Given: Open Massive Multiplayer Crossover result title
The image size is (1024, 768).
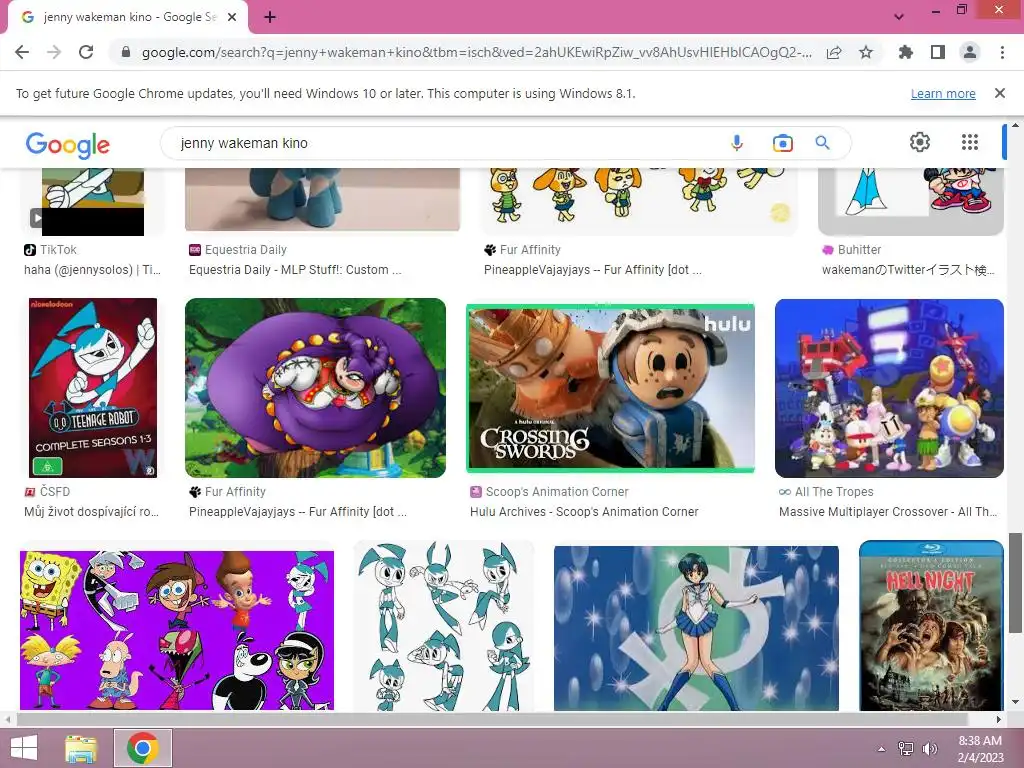Looking at the screenshot, I should click(x=888, y=512).
